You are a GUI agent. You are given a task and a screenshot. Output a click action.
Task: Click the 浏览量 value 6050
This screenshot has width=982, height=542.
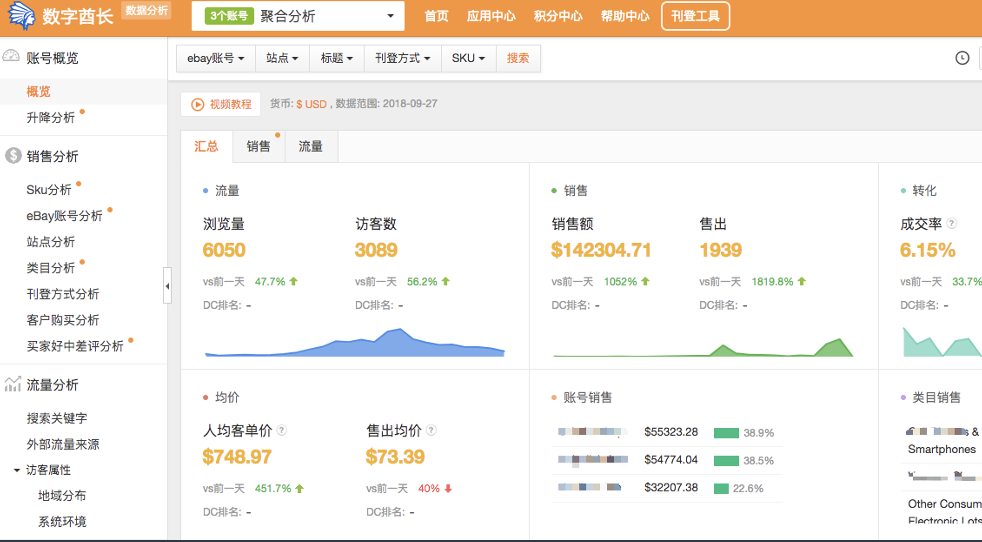224,250
